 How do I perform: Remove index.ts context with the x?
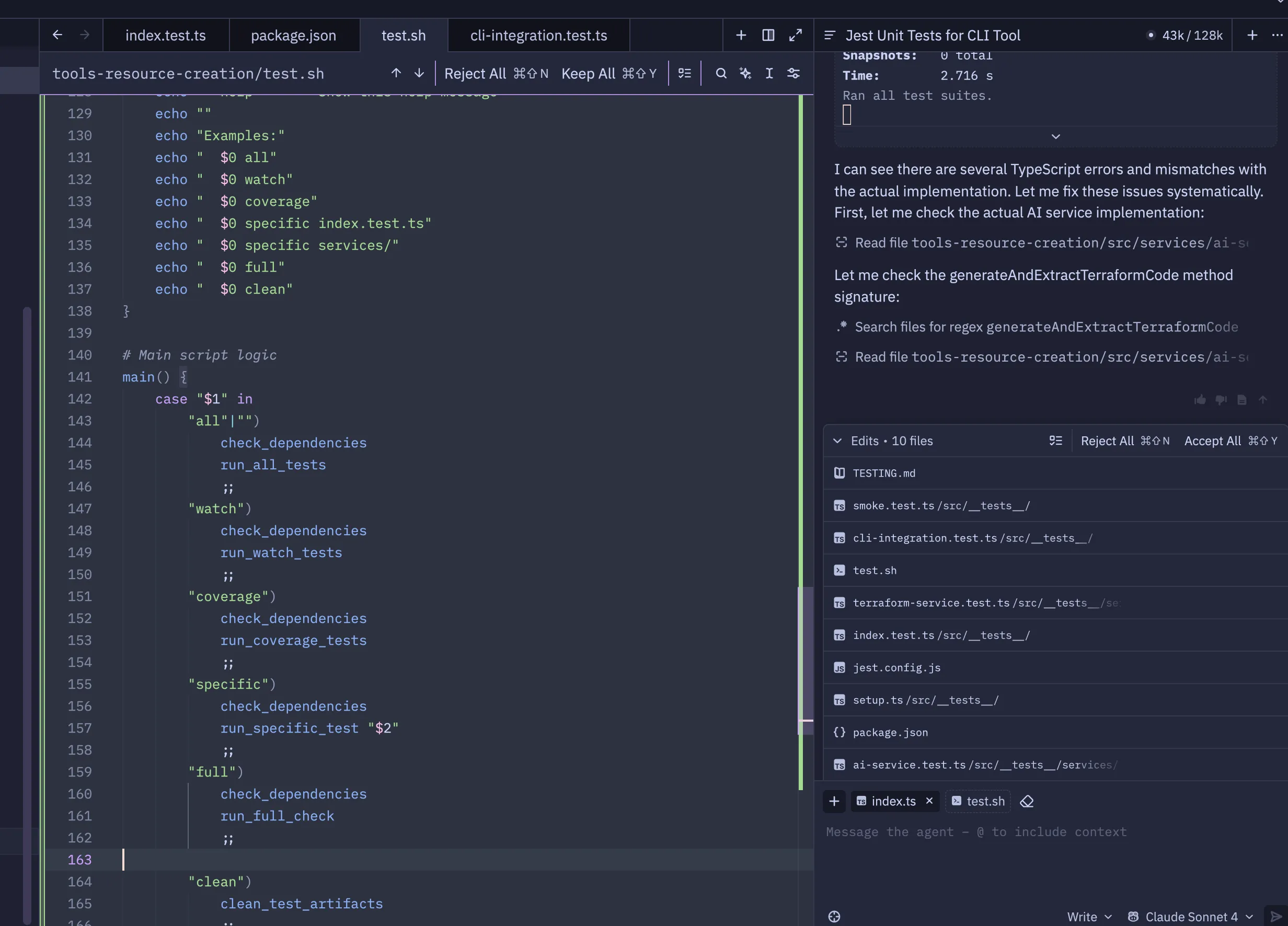click(x=929, y=801)
